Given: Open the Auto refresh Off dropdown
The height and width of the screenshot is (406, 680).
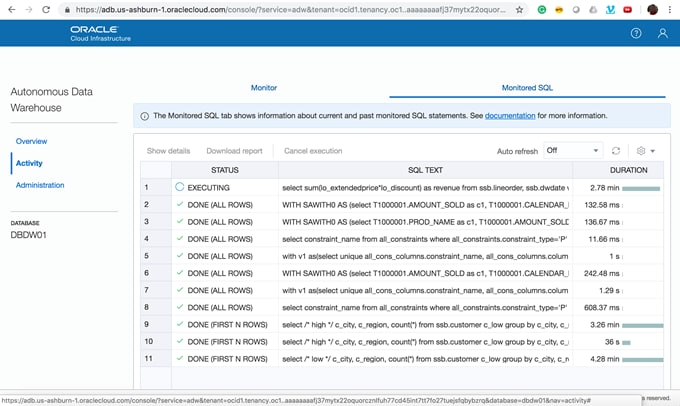Looking at the screenshot, I should click(573, 151).
